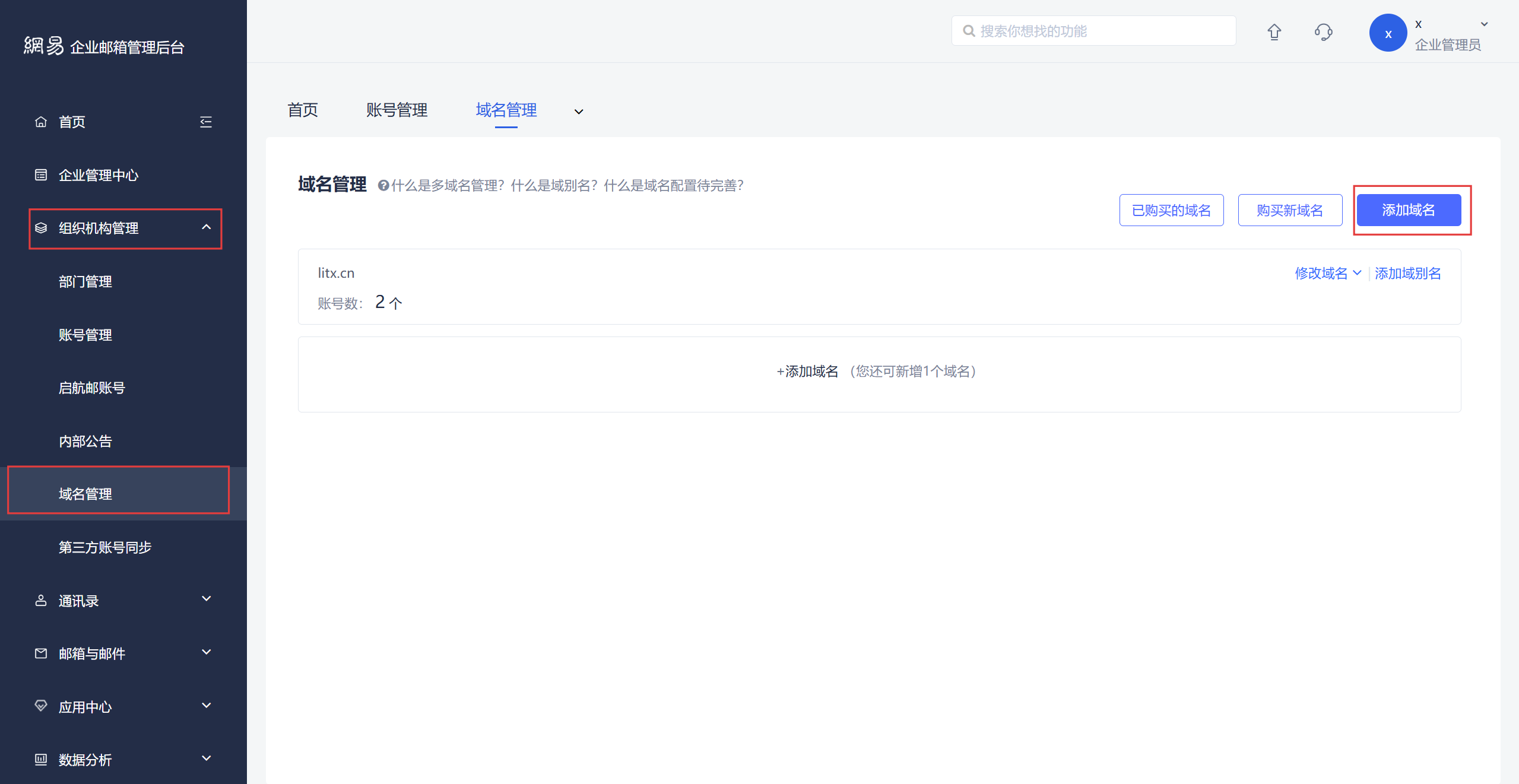Expand the 邮箱与邮件 sidebar section

(x=206, y=652)
